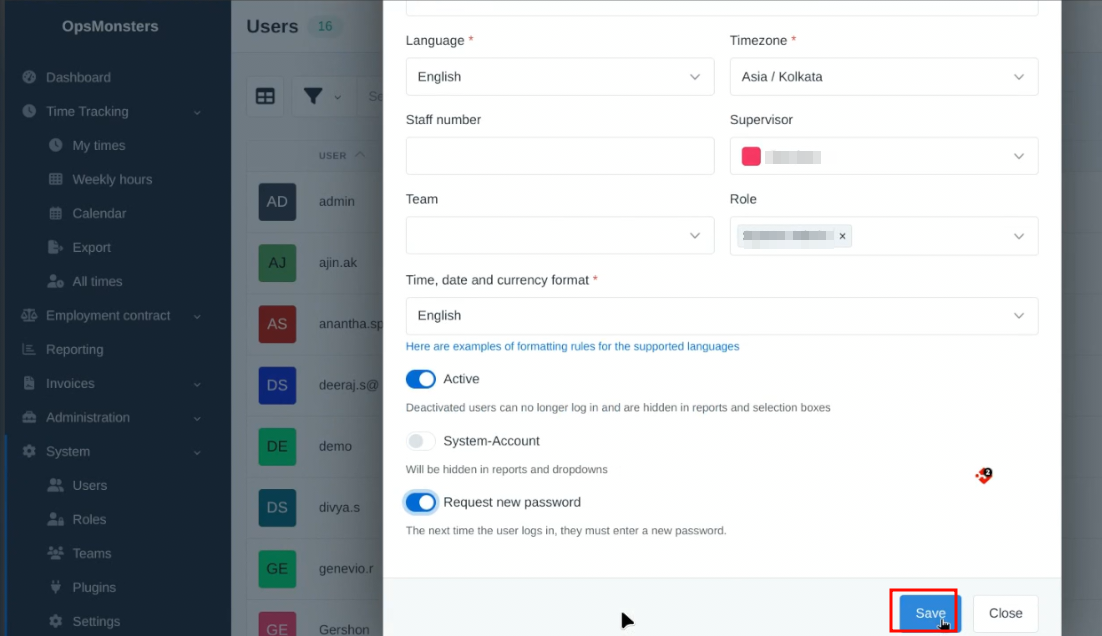Click the Weekly hours icon
The height and width of the screenshot is (636, 1102).
tap(56, 179)
